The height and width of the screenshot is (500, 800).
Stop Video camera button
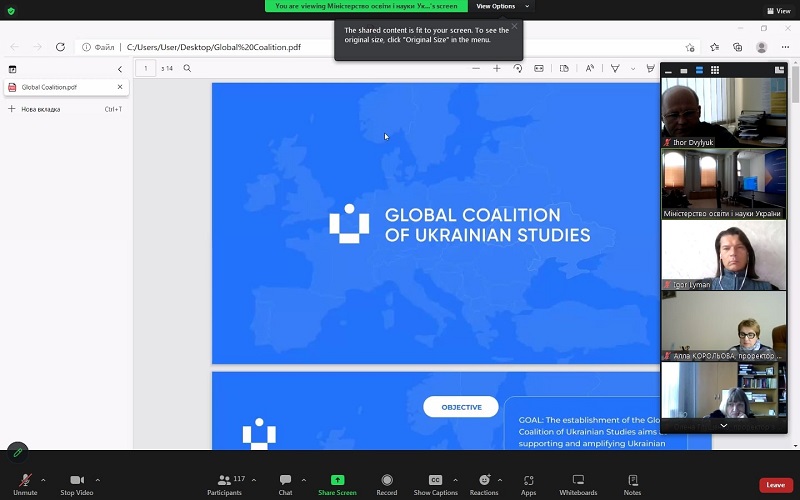[77, 485]
